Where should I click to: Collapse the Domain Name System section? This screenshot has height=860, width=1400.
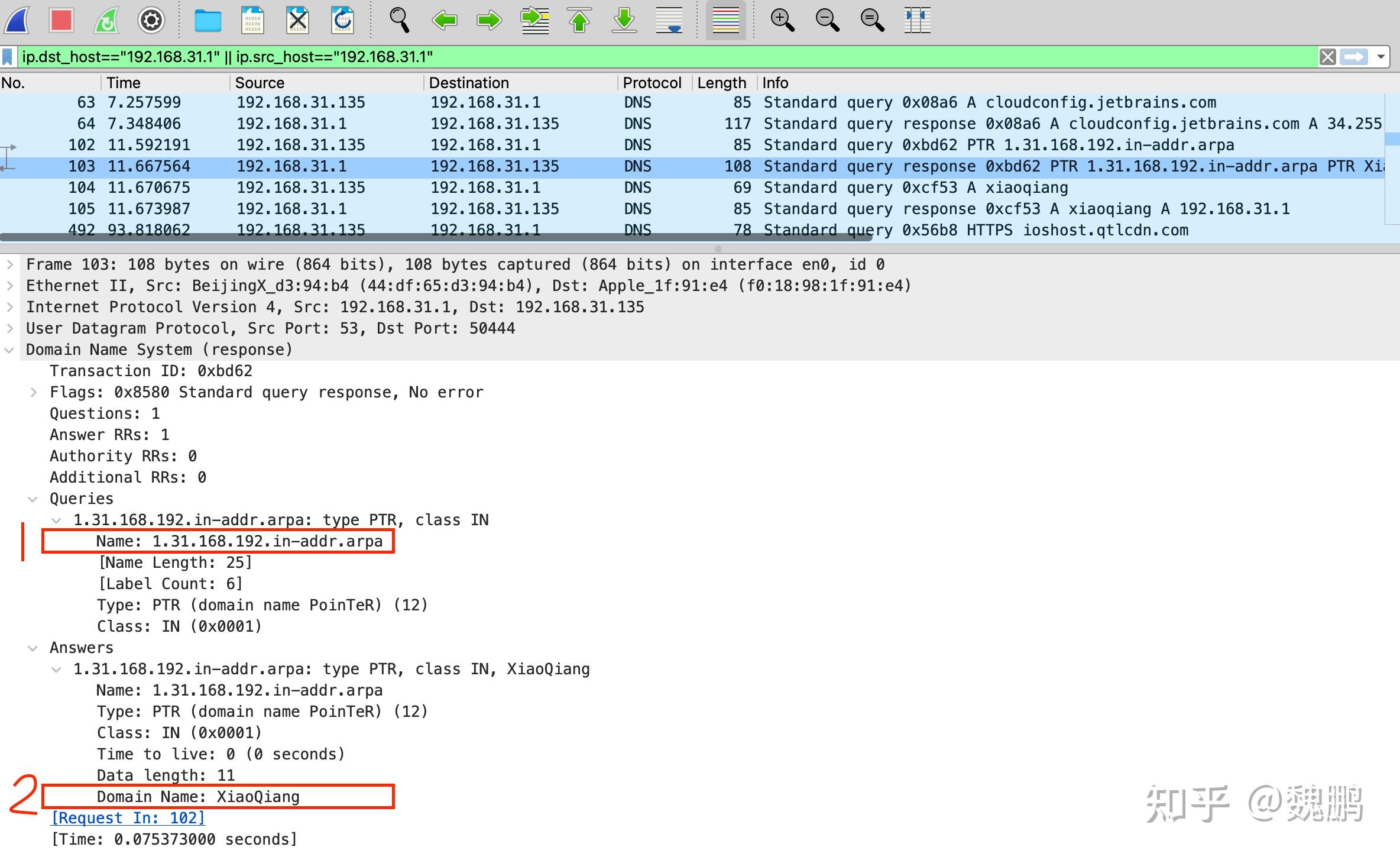pos(9,350)
